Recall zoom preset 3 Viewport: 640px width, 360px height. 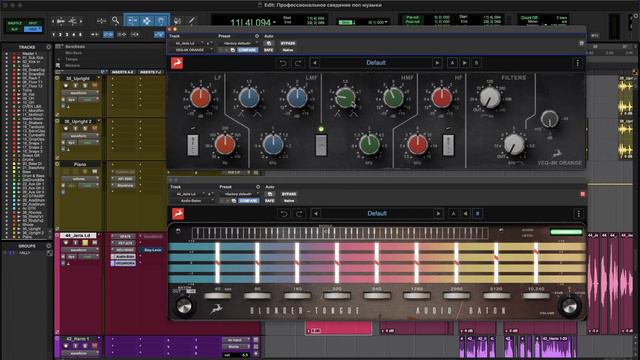tap(67, 35)
